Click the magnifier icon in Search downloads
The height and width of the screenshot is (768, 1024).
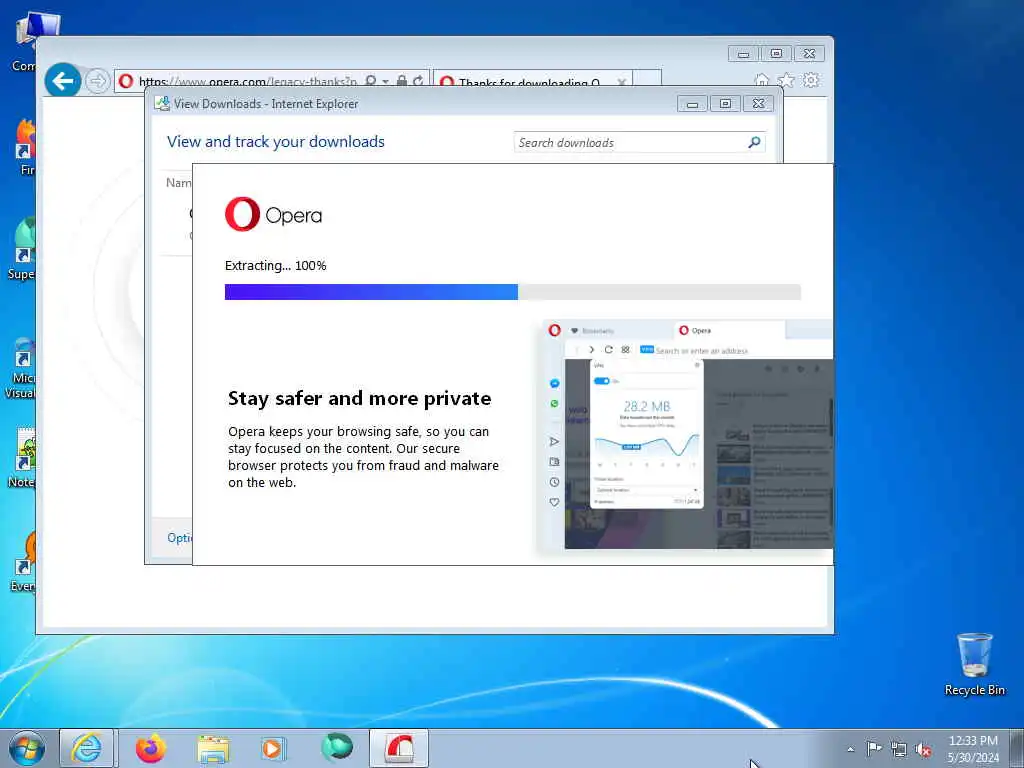pos(754,142)
